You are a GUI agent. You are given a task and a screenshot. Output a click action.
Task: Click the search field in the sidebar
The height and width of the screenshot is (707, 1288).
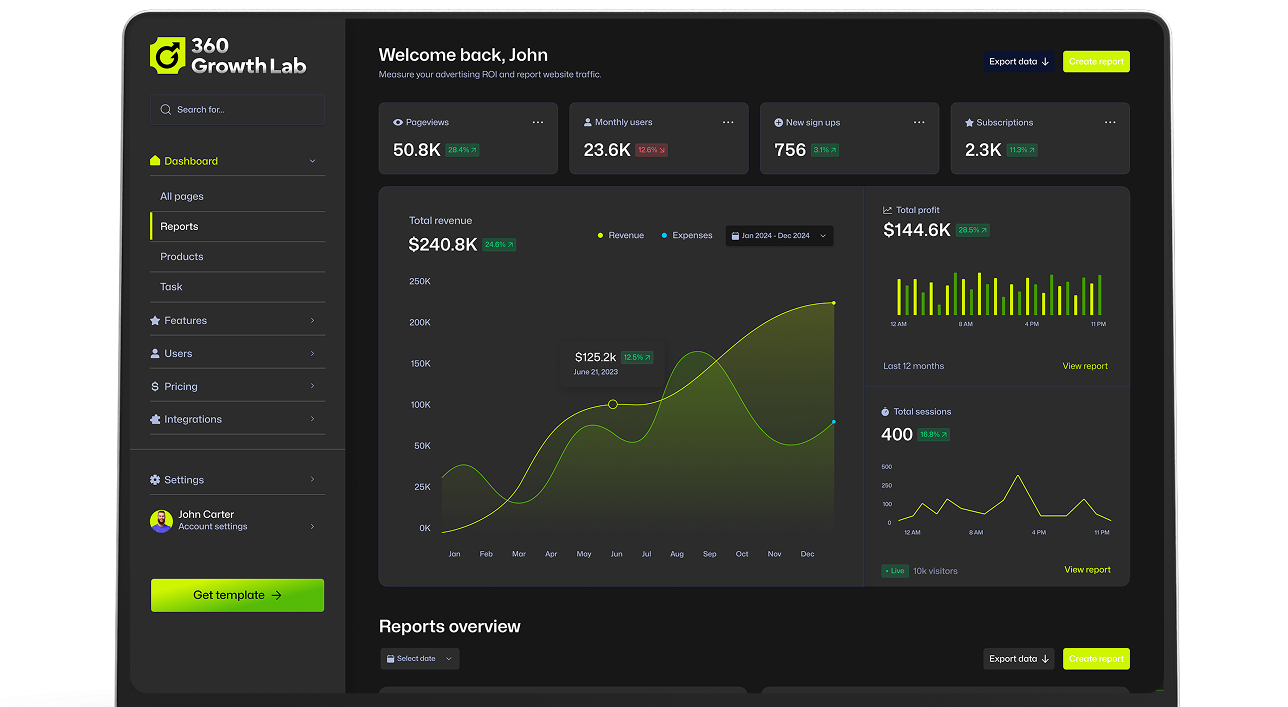[237, 109]
